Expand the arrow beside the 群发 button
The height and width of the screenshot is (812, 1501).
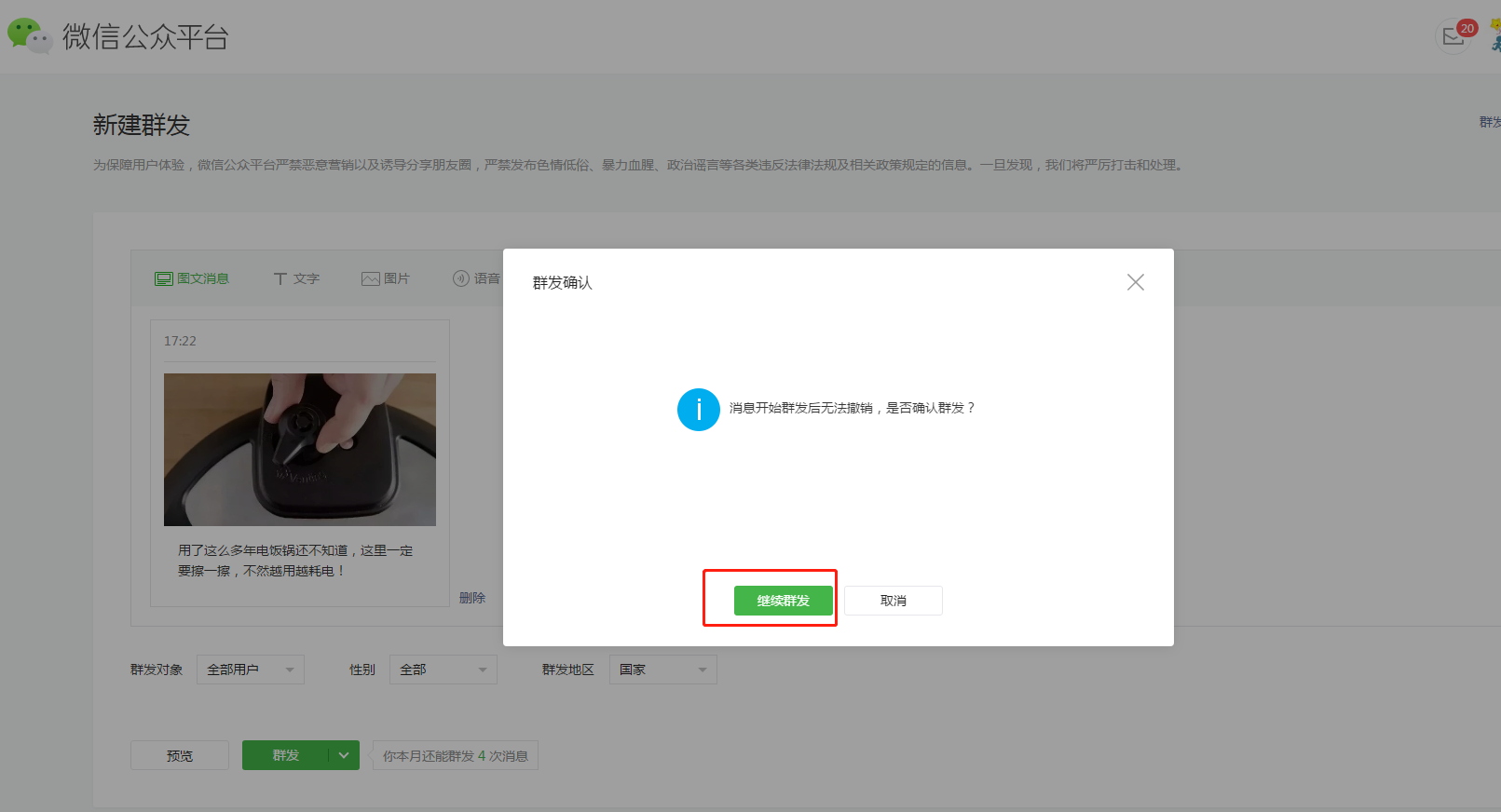tap(344, 755)
